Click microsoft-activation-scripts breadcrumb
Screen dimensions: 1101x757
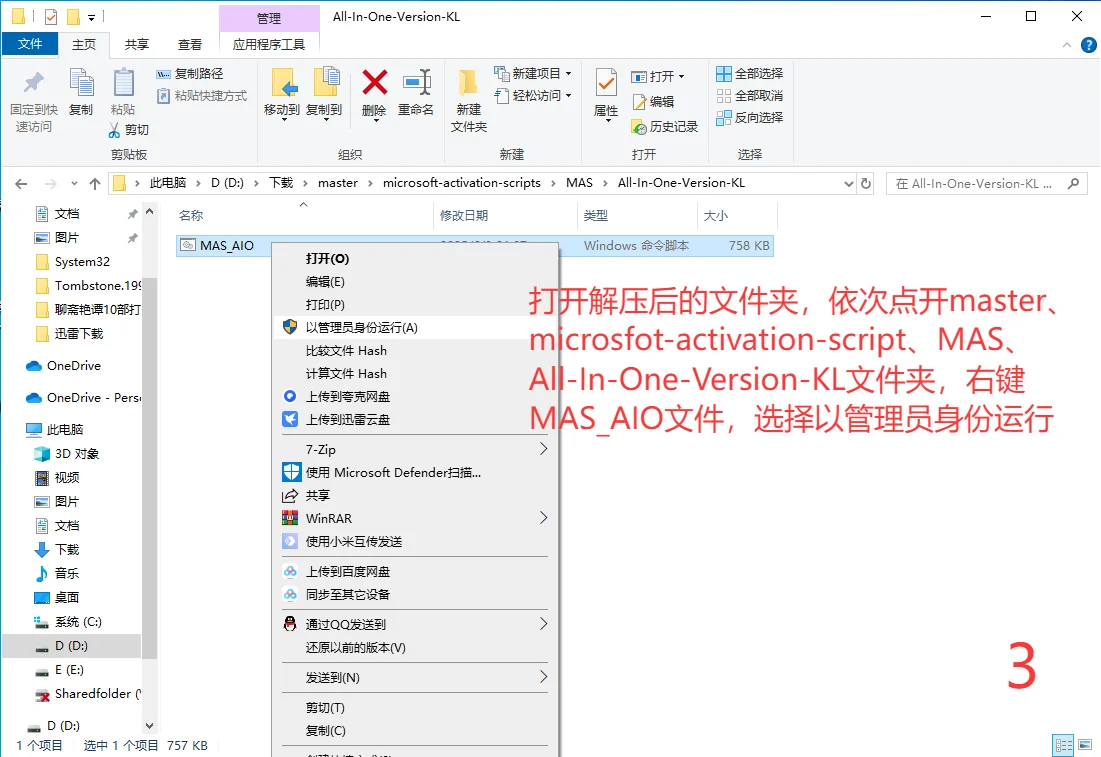click(x=461, y=183)
